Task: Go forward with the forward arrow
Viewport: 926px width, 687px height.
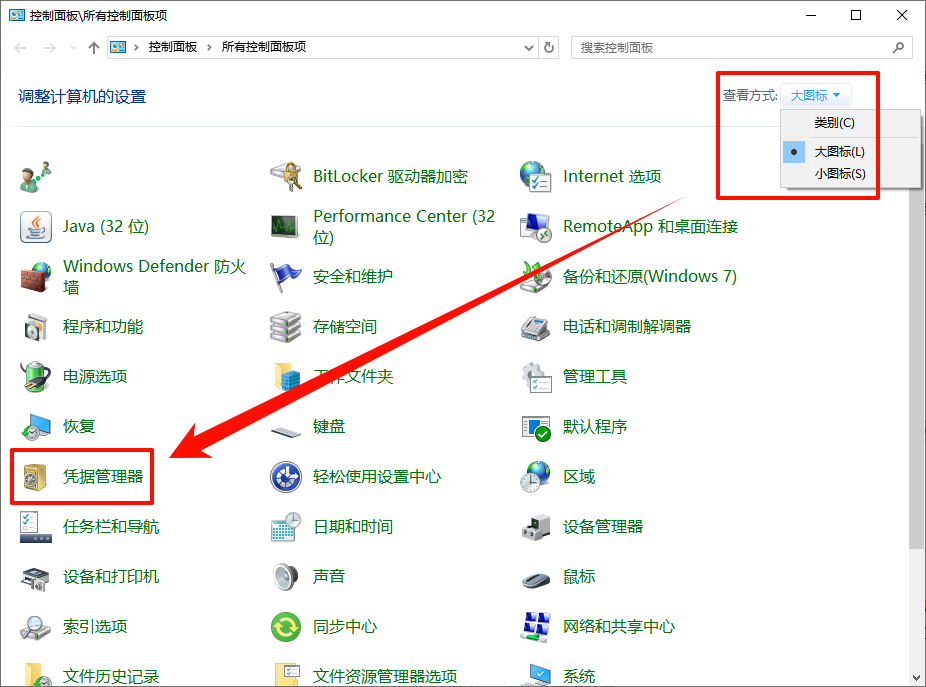Action: click(x=50, y=48)
